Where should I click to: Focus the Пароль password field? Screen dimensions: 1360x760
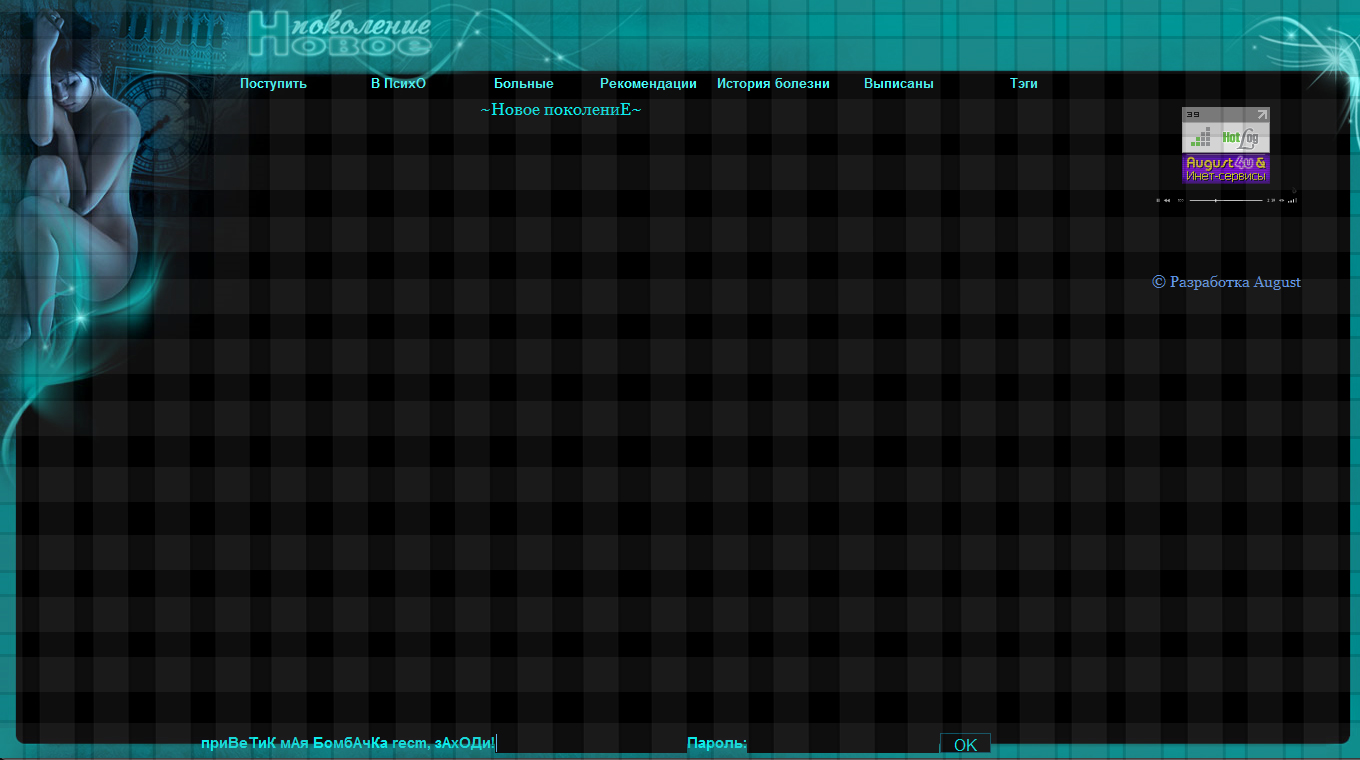841,743
